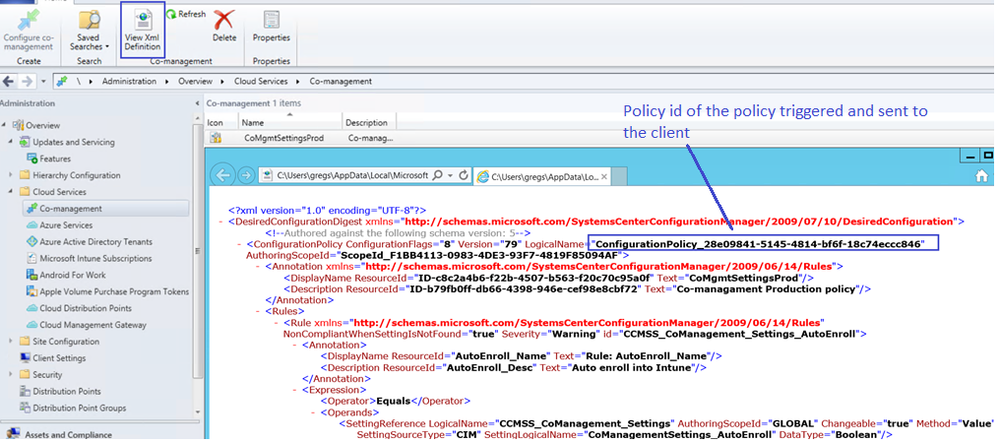Go back with the console back arrow
The height and width of the screenshot is (447, 999).
(9, 82)
